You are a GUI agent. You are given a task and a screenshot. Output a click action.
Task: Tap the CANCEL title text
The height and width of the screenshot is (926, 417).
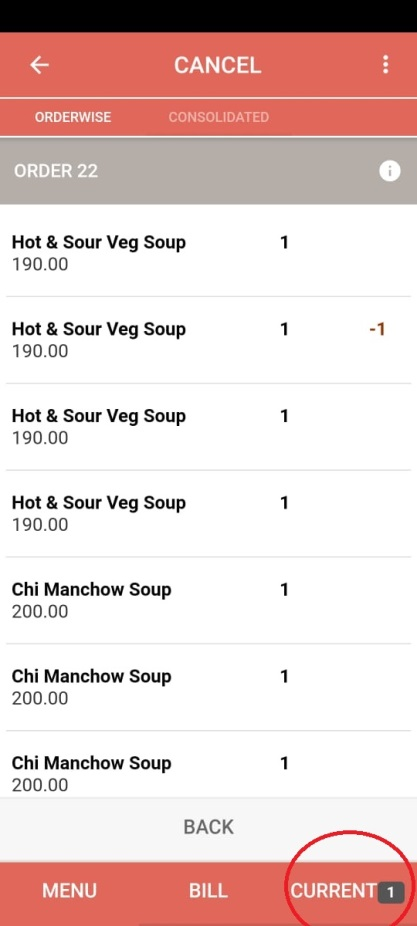tap(217, 65)
